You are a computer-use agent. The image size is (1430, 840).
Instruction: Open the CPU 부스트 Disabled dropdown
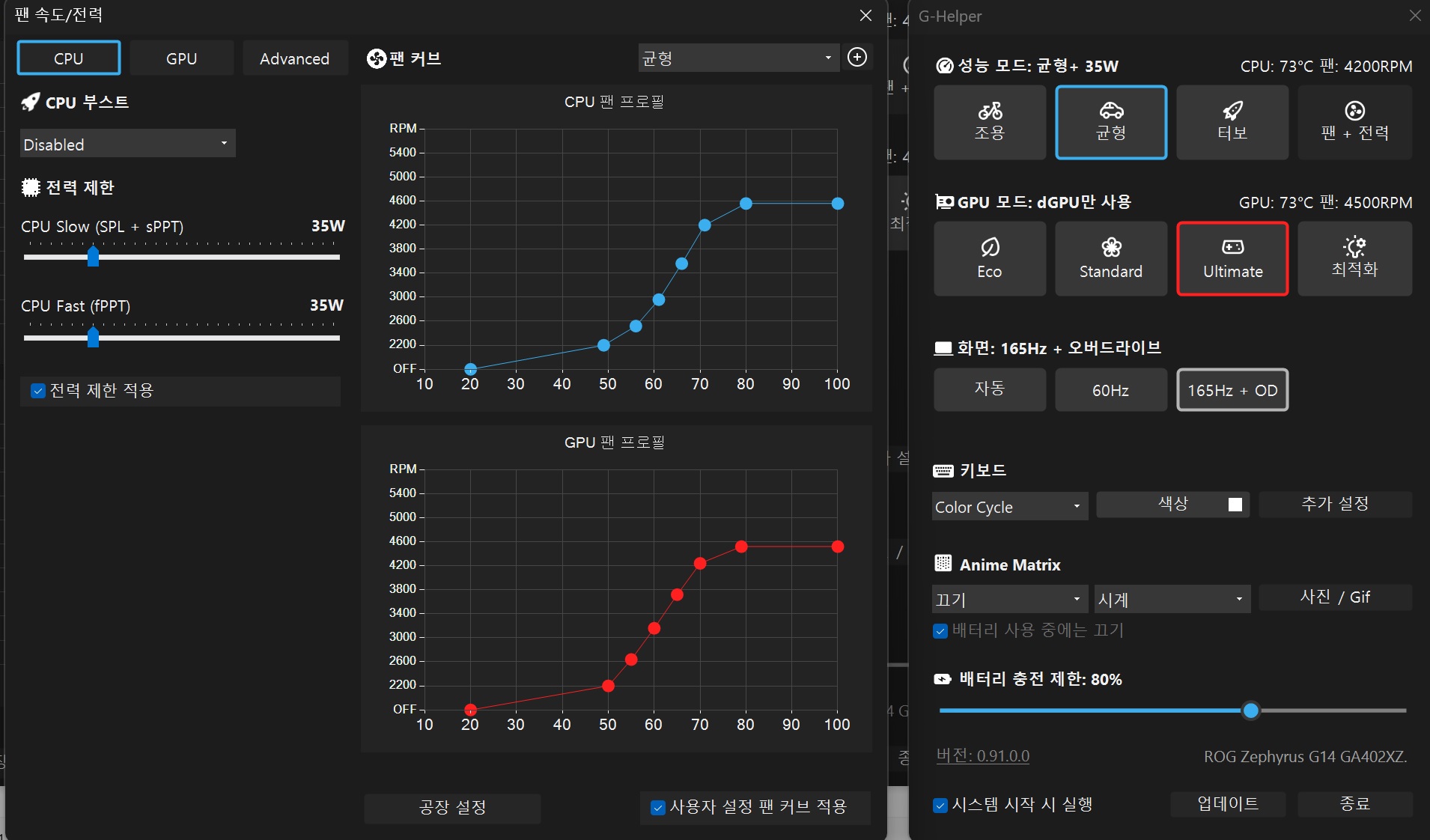point(127,143)
